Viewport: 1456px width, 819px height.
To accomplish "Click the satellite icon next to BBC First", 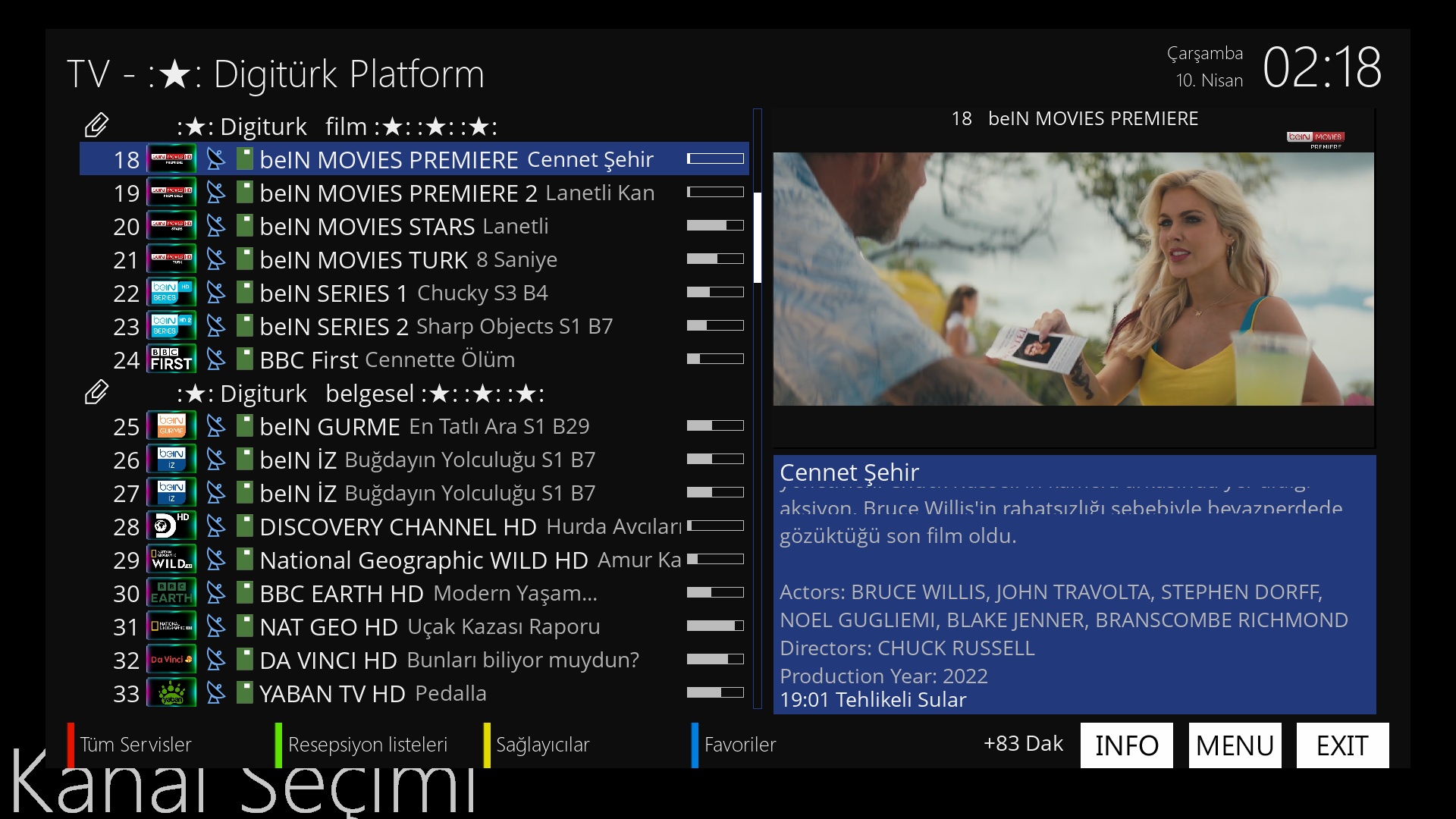I will (216, 359).
